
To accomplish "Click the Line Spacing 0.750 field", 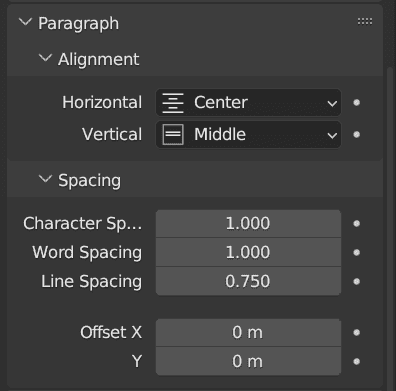I will pos(248,281).
